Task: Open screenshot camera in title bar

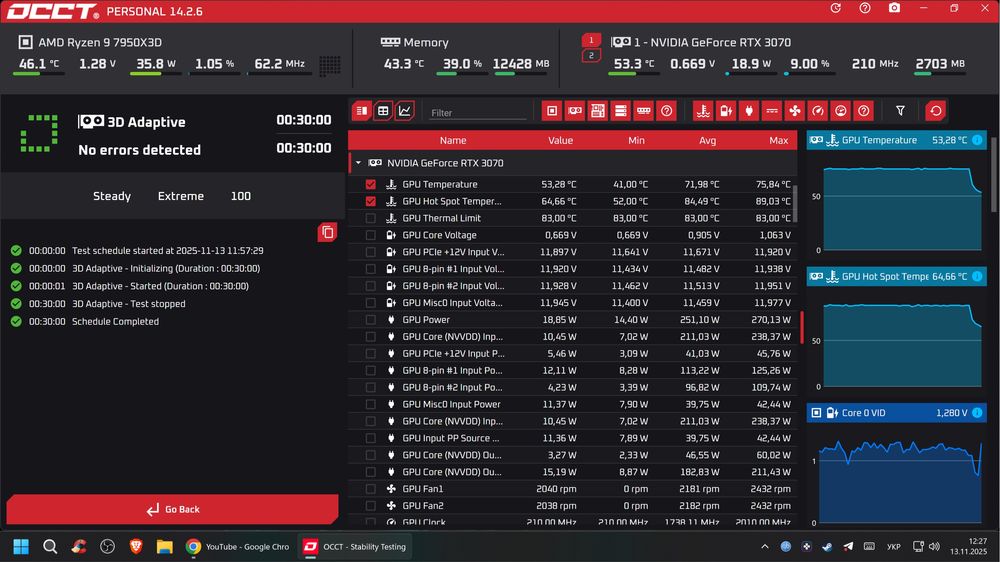Action: tap(894, 8)
